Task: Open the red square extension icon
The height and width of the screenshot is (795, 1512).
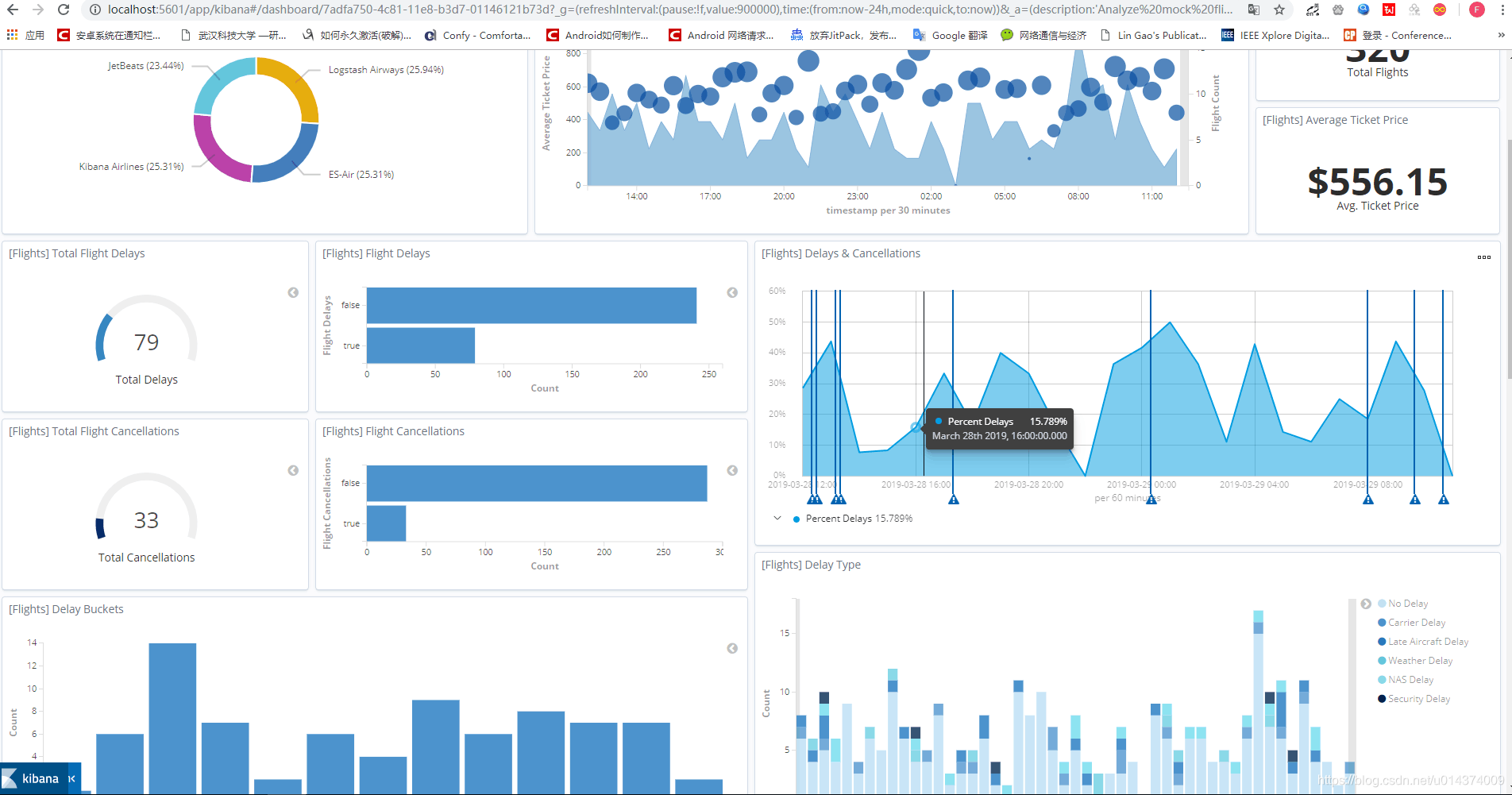Action: tap(1389, 10)
